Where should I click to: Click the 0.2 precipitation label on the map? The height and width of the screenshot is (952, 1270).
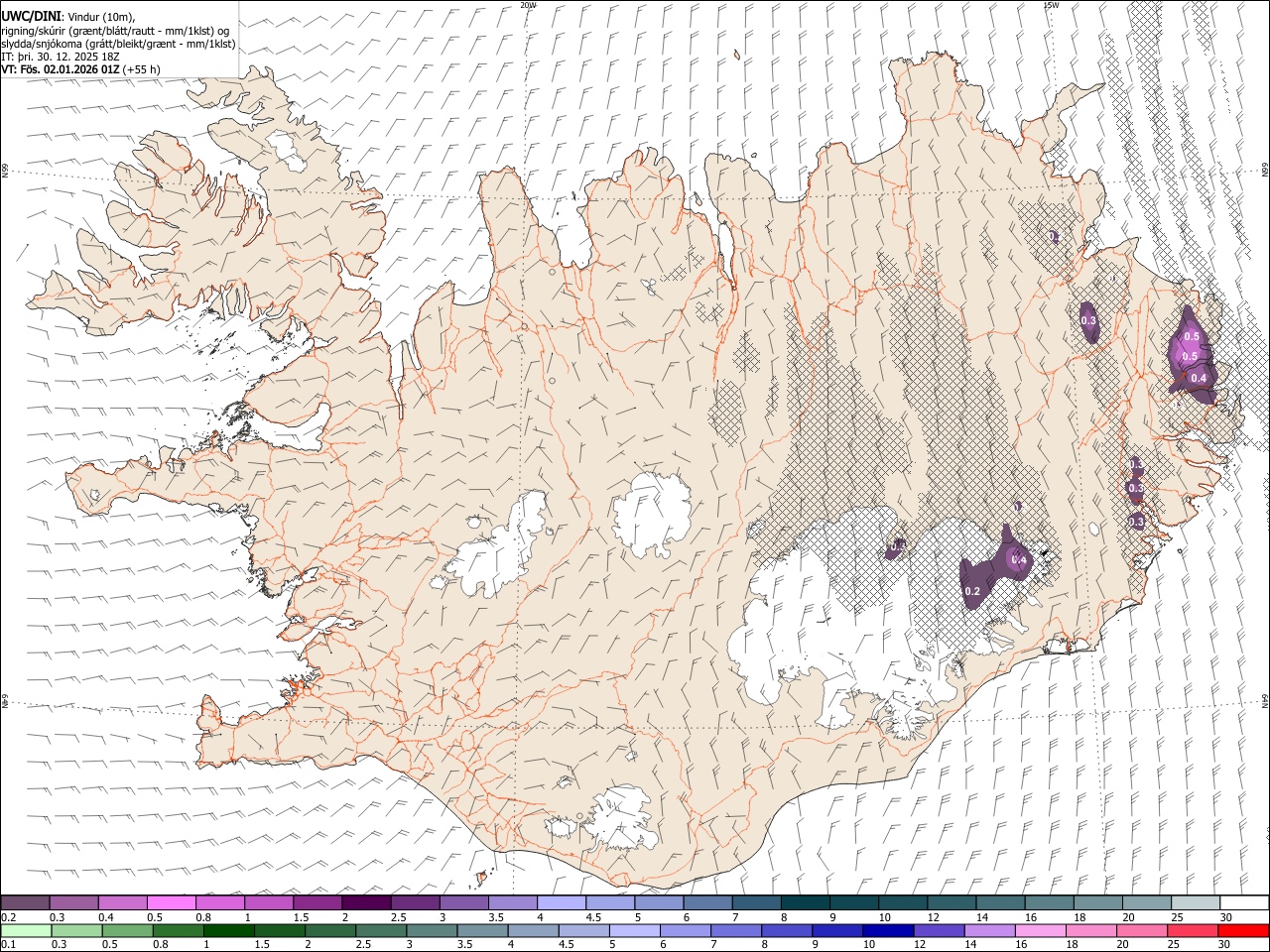click(x=972, y=592)
